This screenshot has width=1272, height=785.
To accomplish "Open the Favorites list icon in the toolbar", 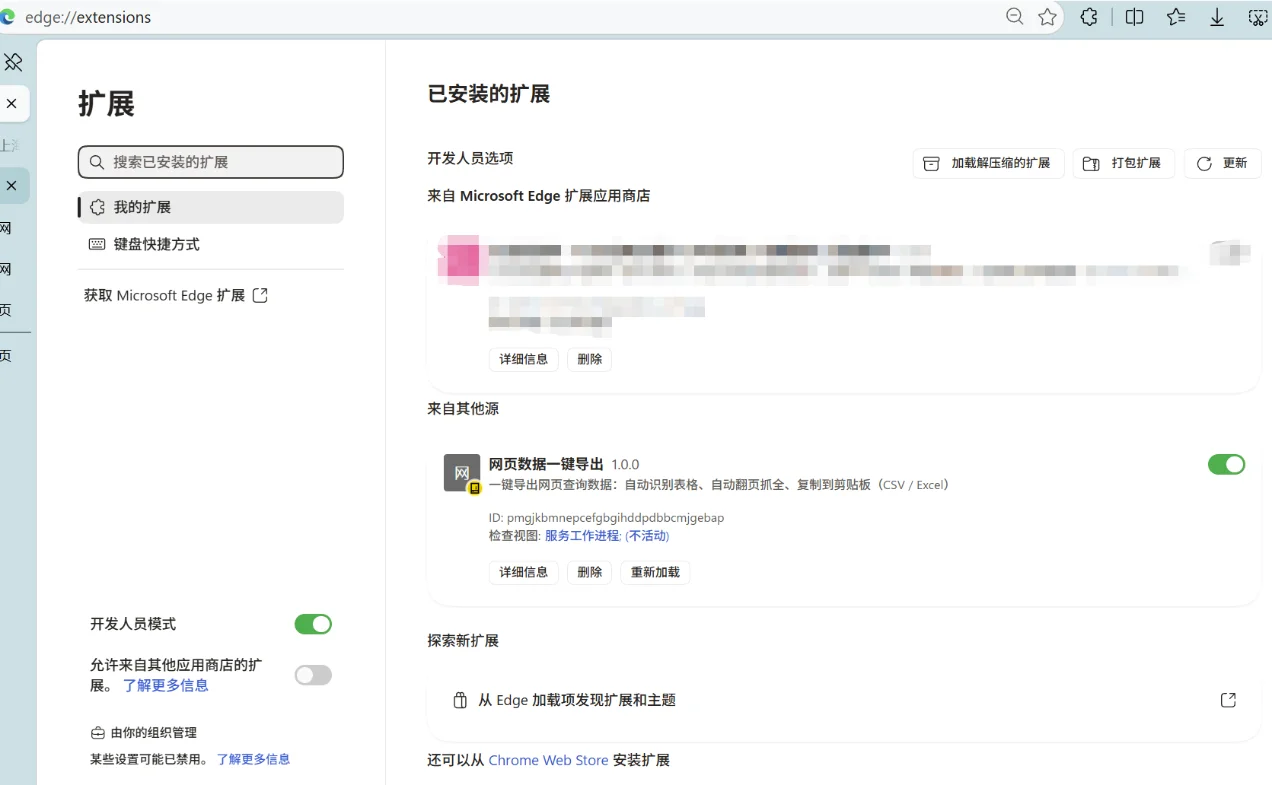I will (x=1176, y=17).
